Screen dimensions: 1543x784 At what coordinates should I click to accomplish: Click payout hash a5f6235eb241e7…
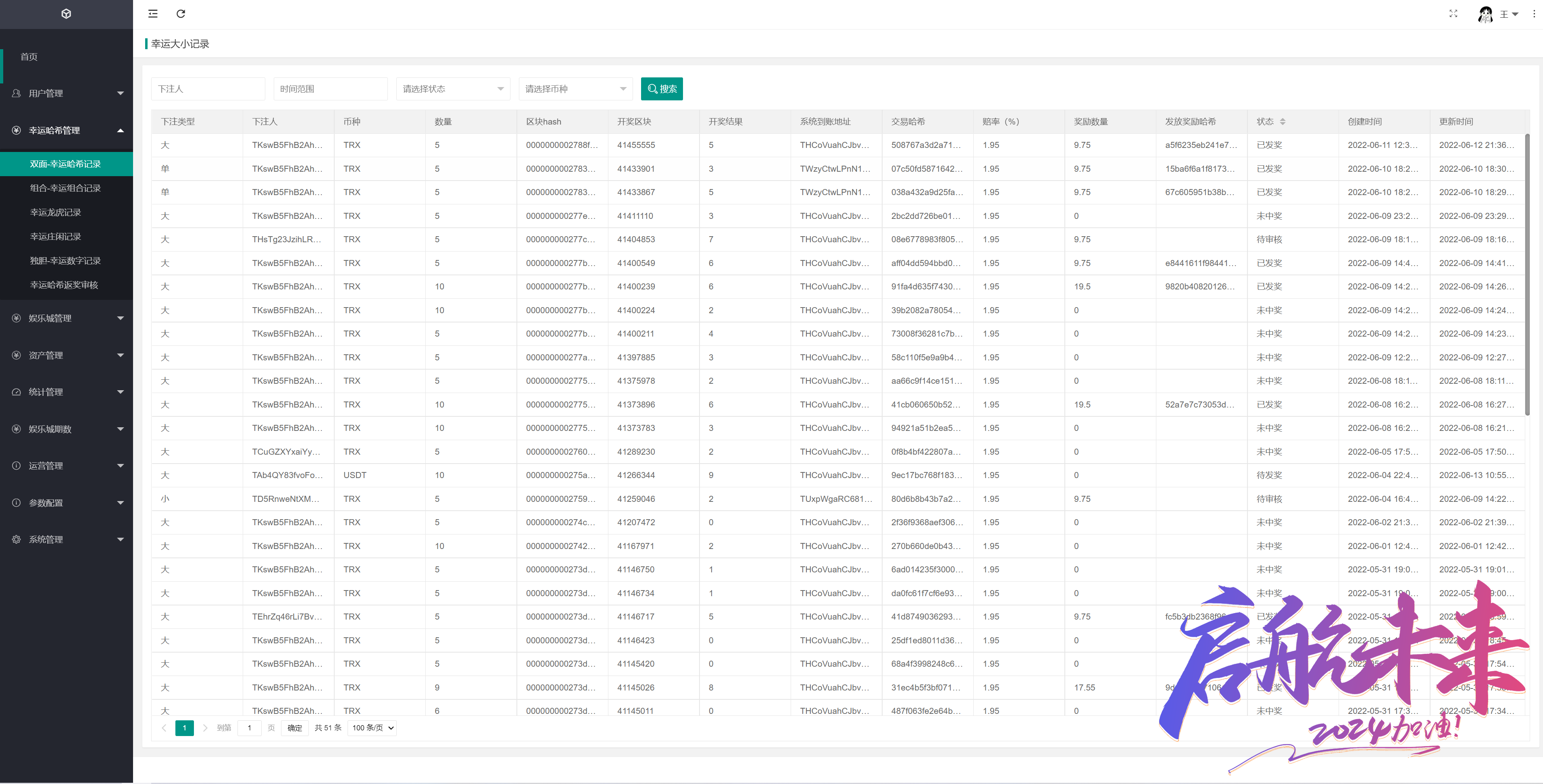click(1201, 145)
